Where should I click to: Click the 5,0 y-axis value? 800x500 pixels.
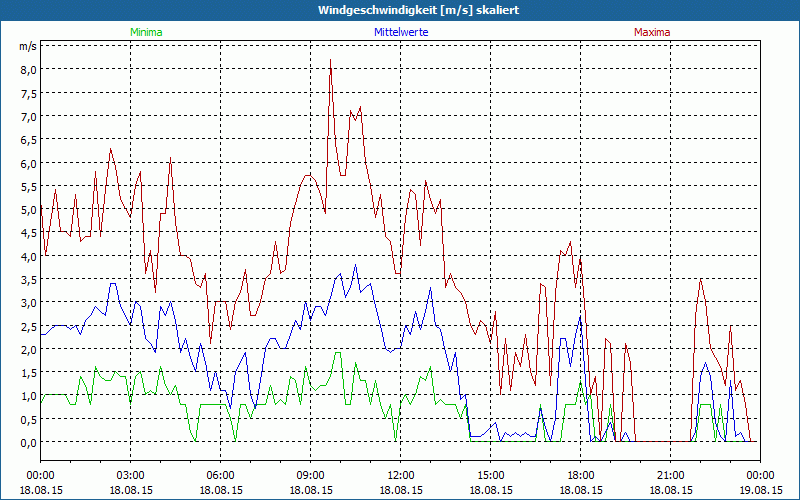coord(28,210)
